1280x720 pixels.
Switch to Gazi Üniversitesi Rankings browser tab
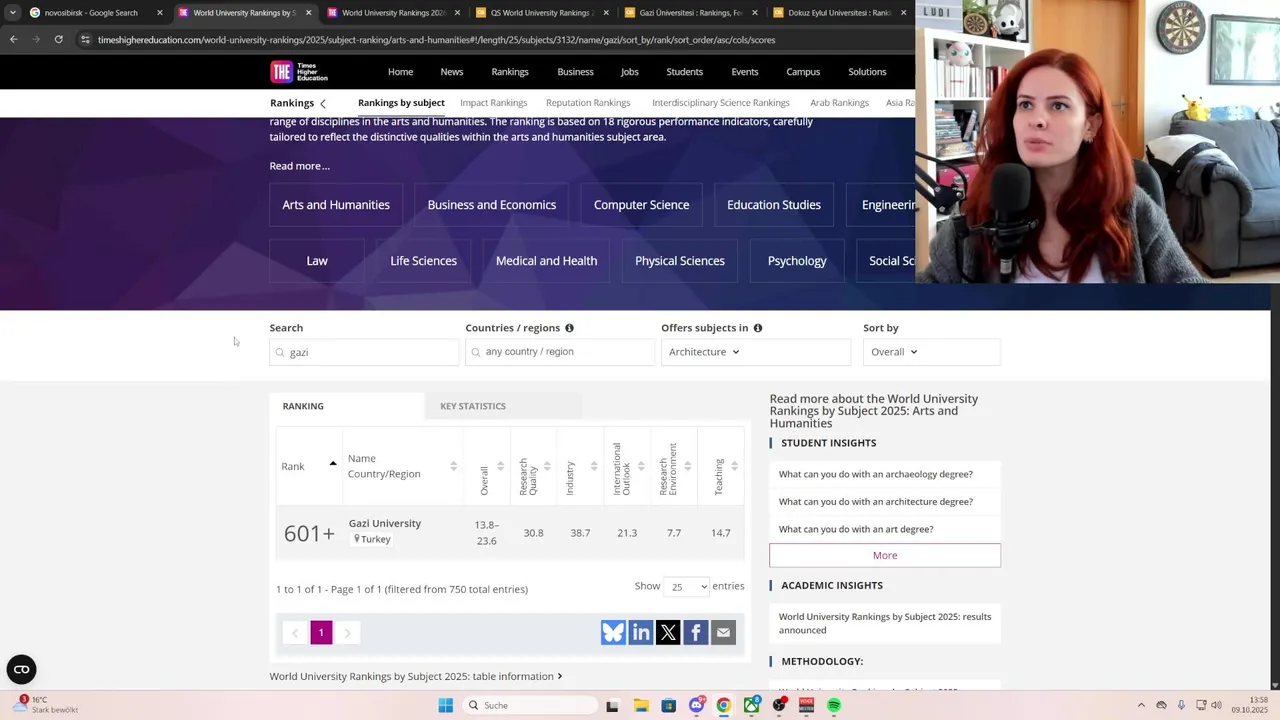click(690, 13)
